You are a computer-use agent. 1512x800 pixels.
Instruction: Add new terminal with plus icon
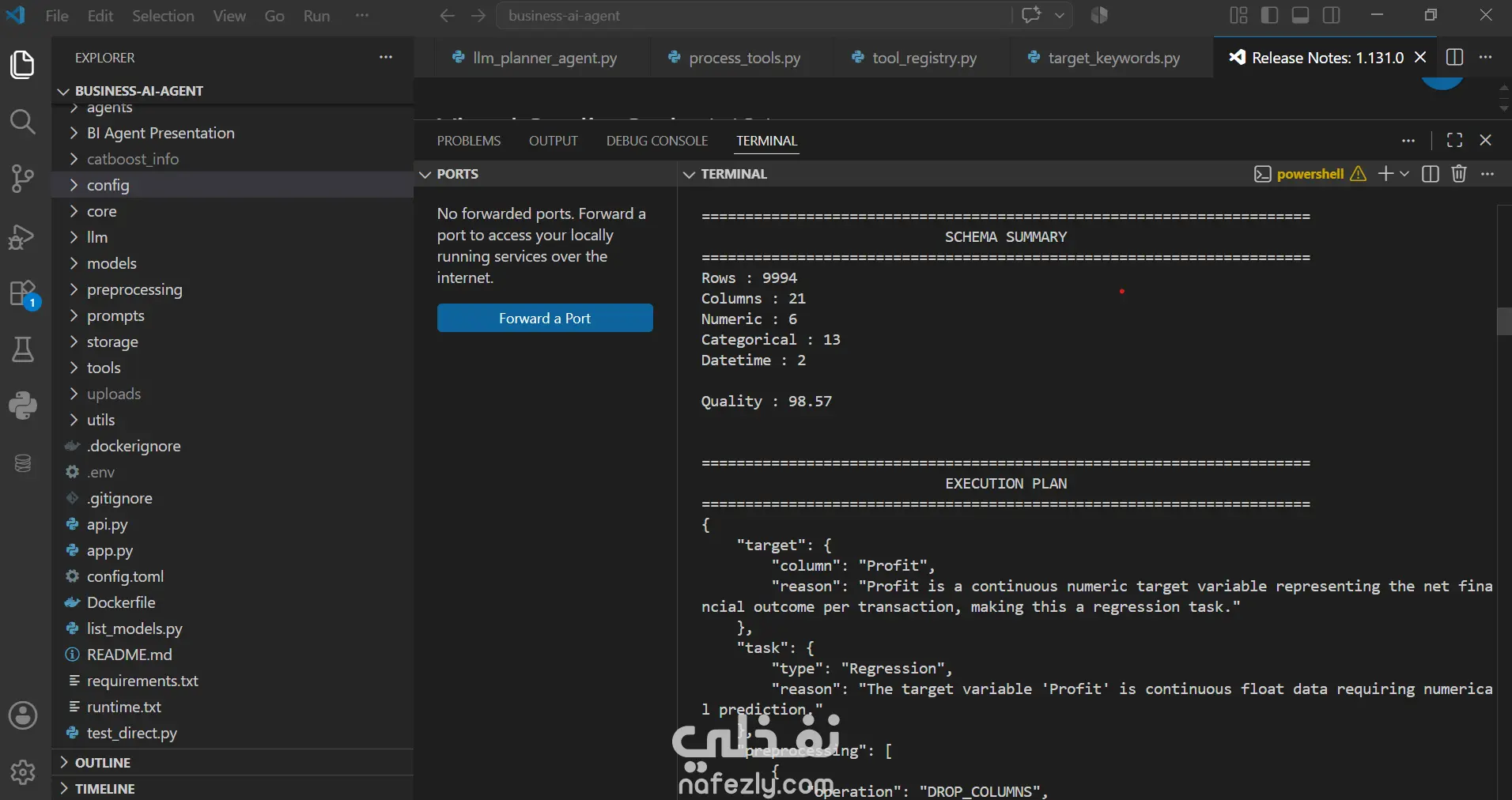pyautogui.click(x=1385, y=174)
